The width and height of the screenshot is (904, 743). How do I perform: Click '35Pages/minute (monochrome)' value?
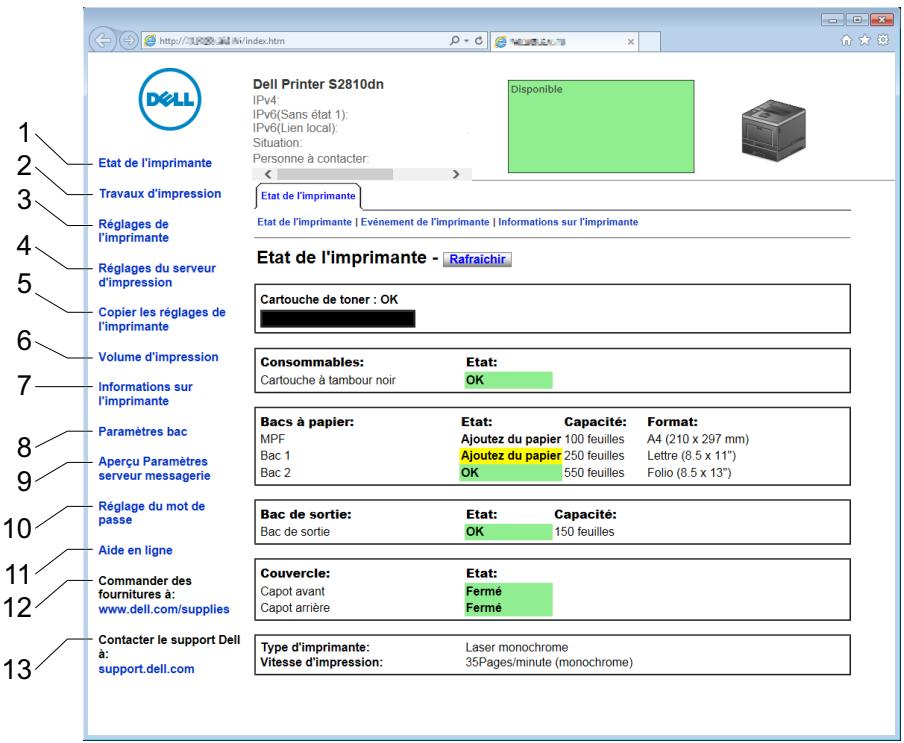[x=549, y=662]
